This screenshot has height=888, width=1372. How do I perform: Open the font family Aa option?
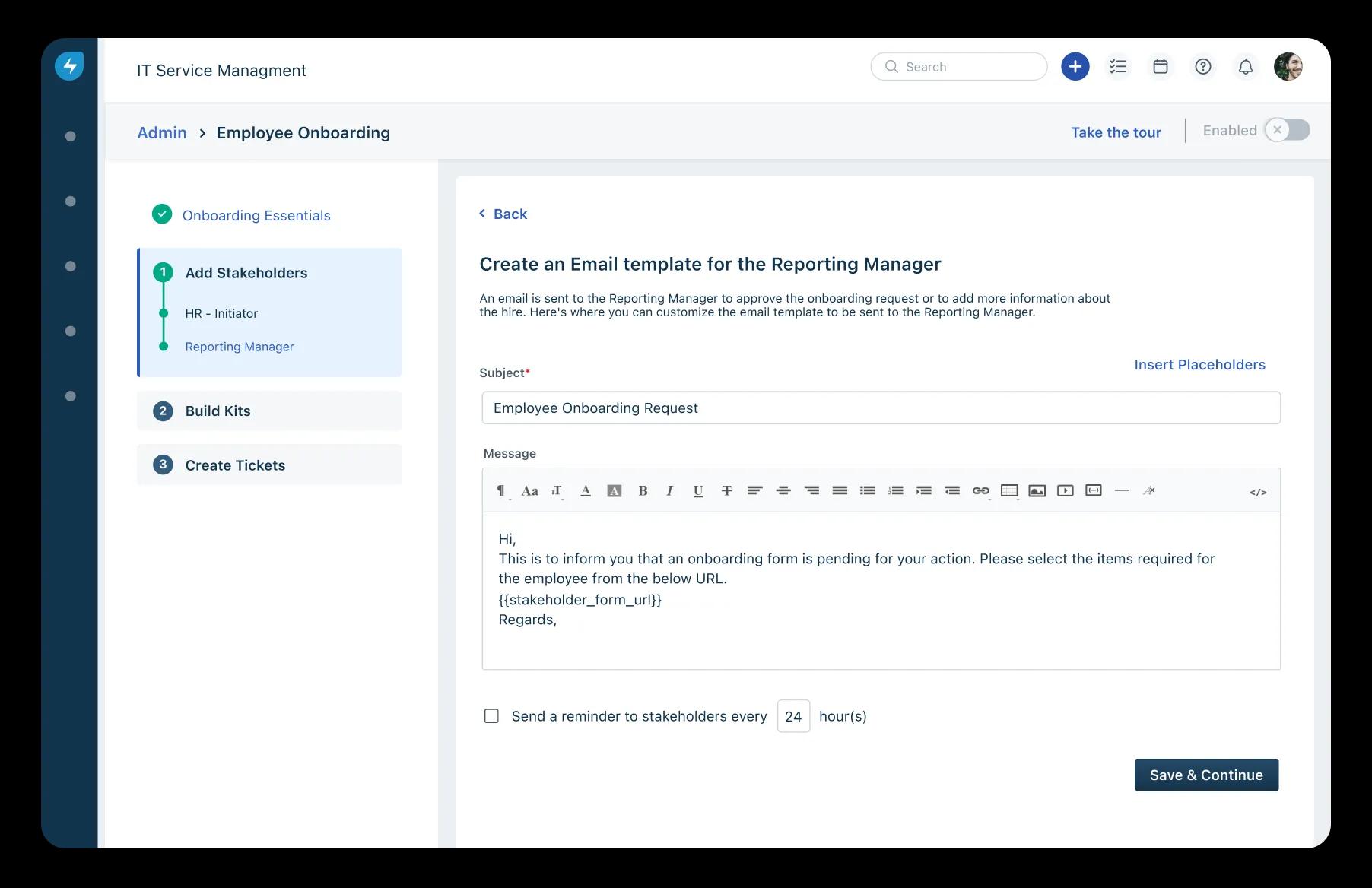point(529,491)
